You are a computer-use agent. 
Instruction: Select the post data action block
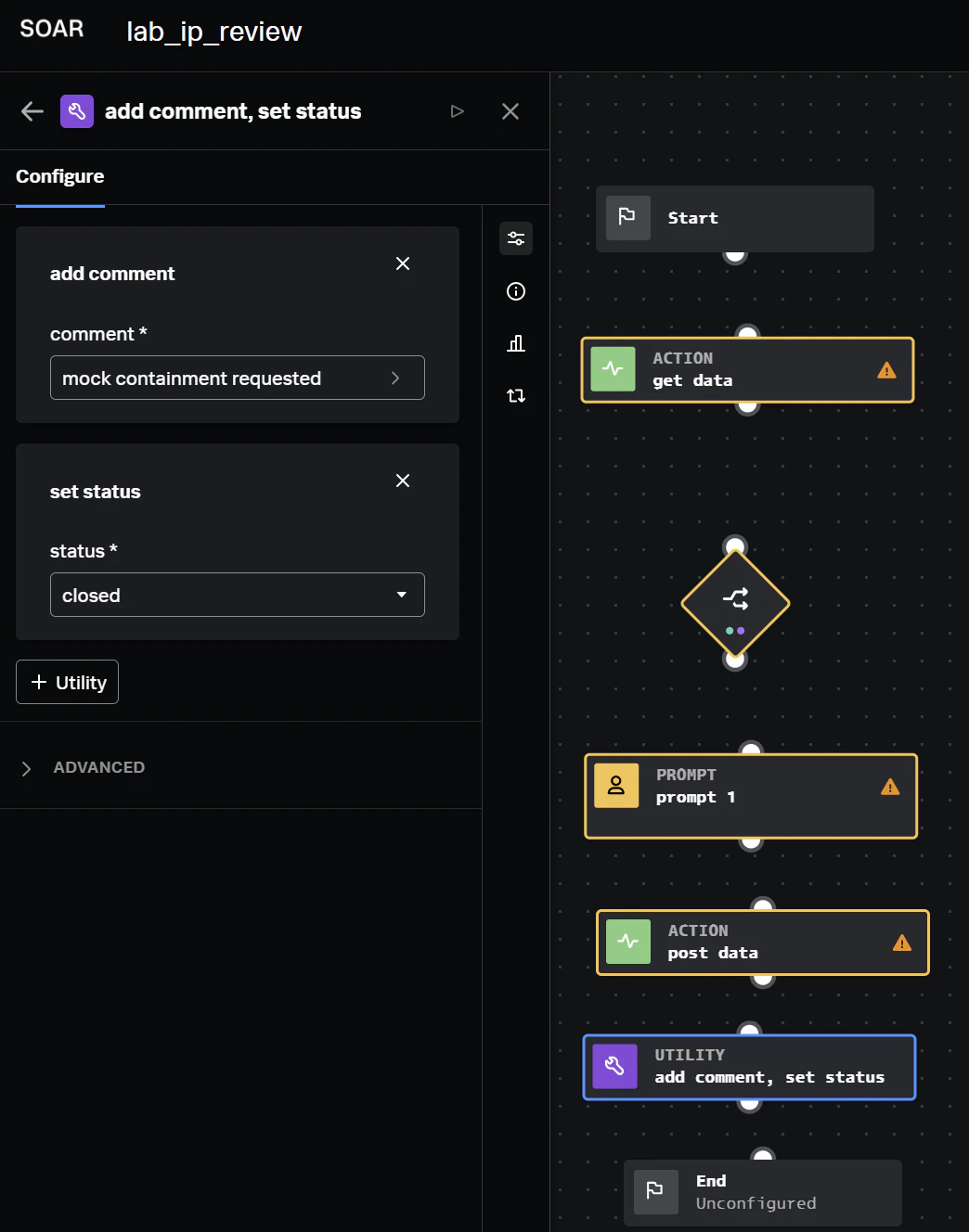[x=763, y=943]
